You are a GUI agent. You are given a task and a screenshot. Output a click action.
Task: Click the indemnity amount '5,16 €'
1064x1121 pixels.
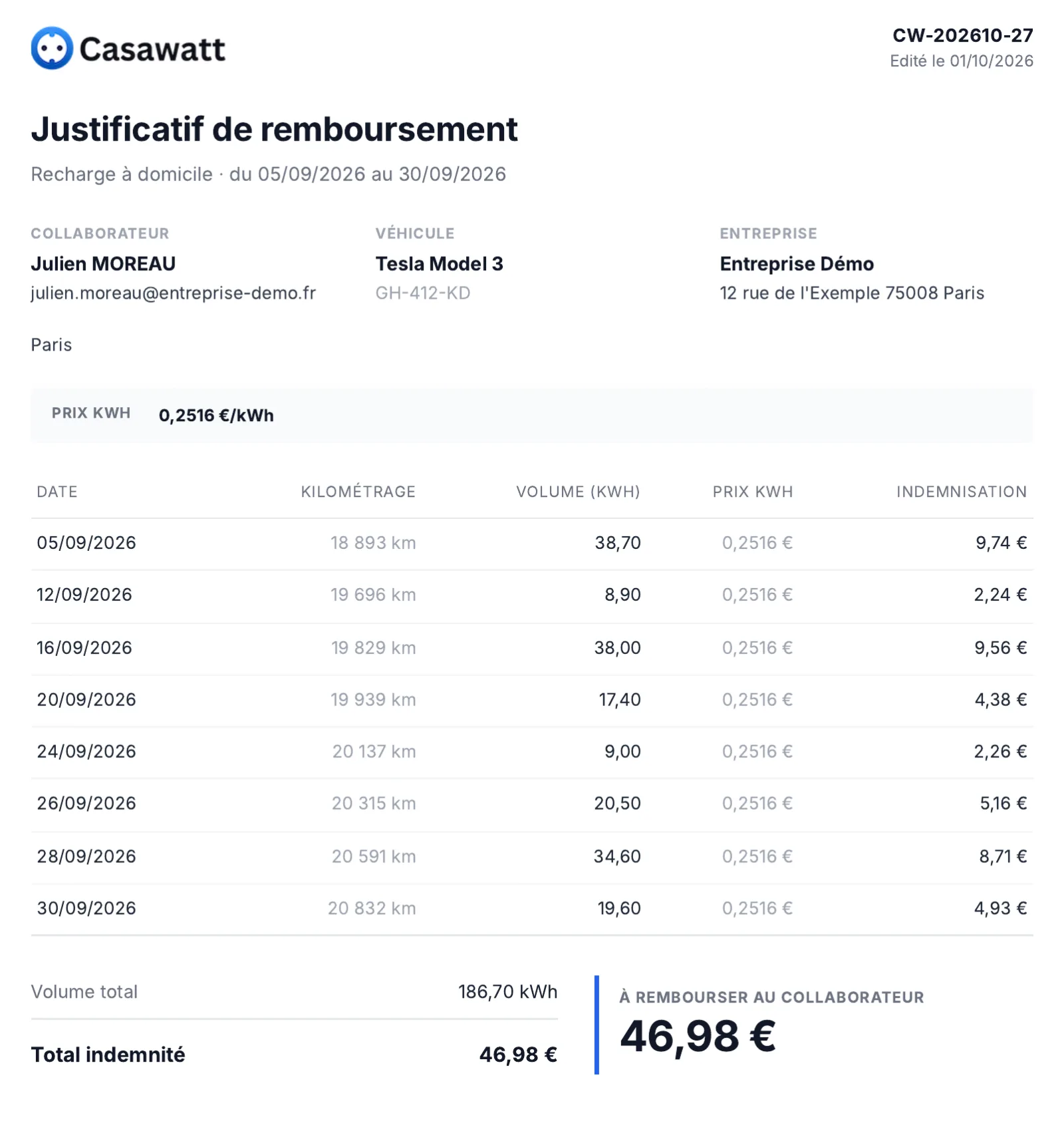(x=1003, y=804)
